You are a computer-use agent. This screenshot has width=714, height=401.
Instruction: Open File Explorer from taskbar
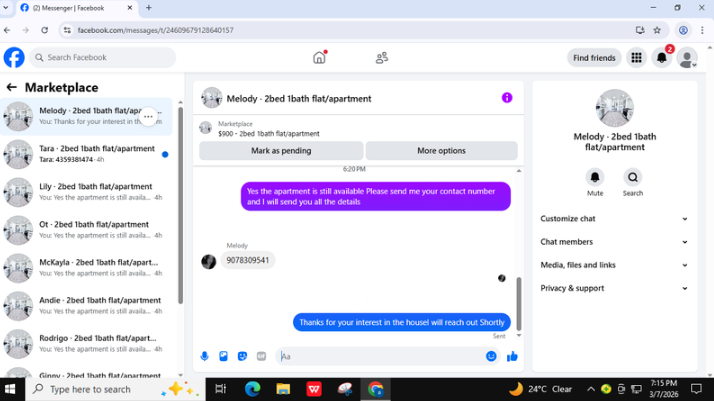(283, 389)
